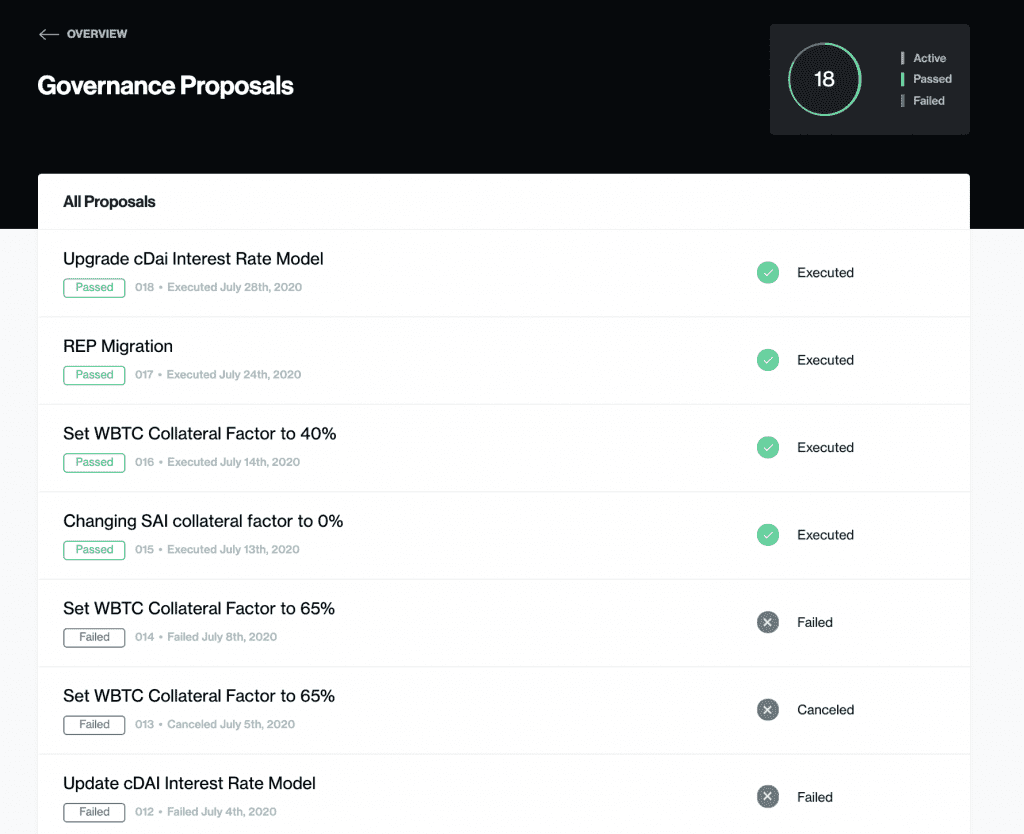The height and width of the screenshot is (834, 1024).
Task: Select the Active legend item
Action: [929, 58]
